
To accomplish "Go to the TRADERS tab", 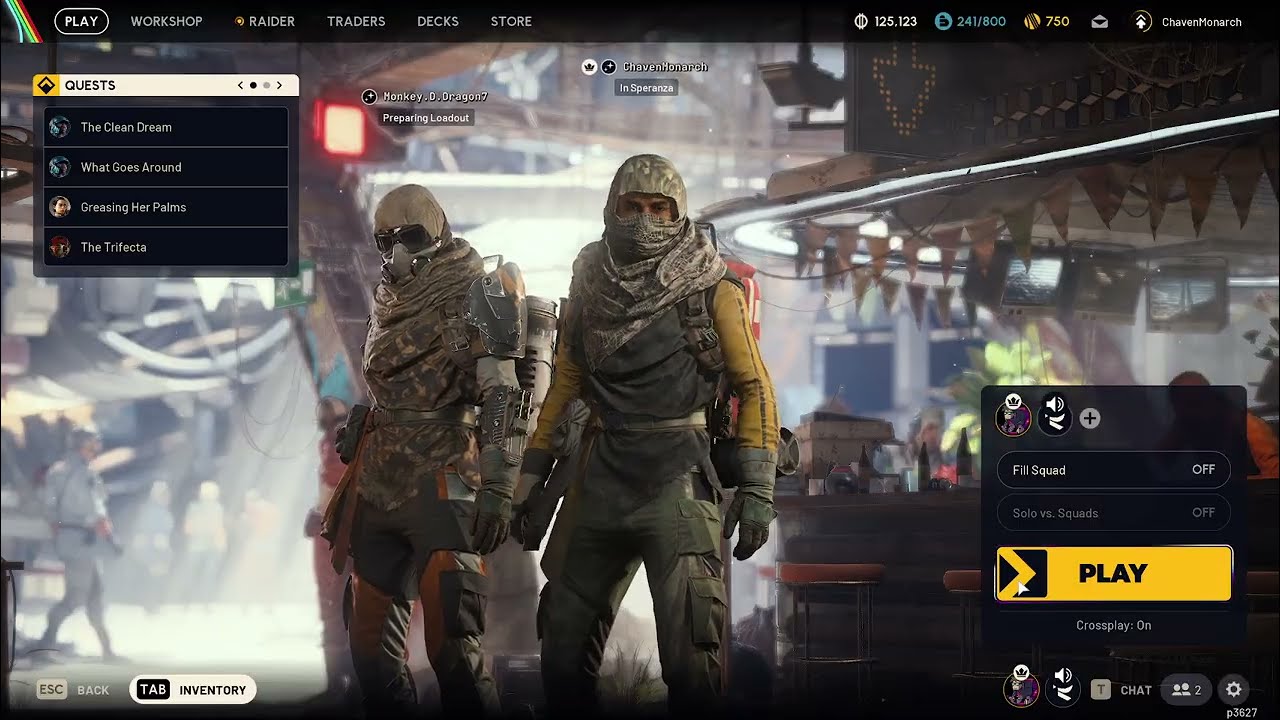I will coord(356,21).
